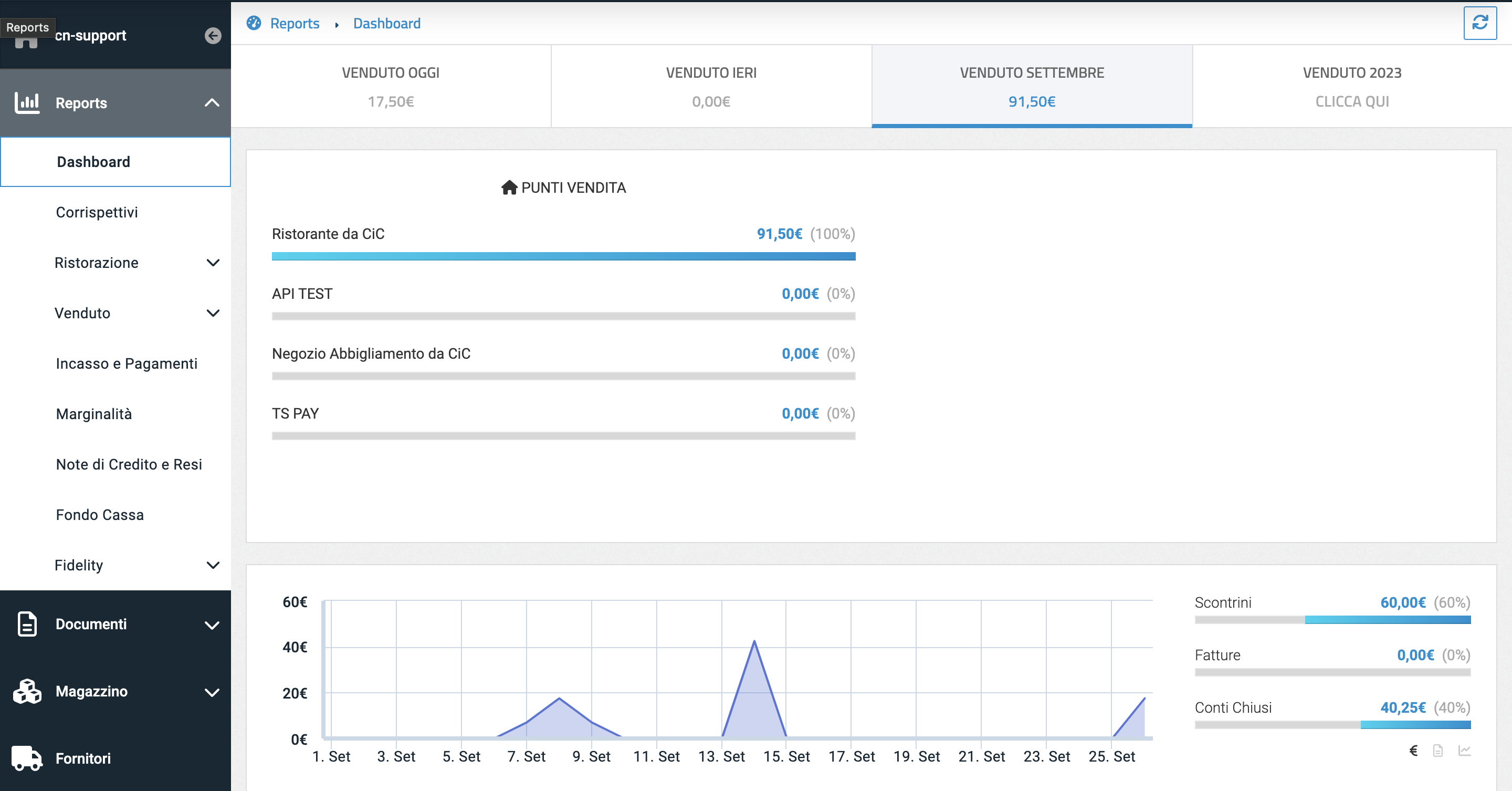The width and height of the screenshot is (1512, 791).
Task: Click CLICCA QUI under Venduto 2023
Action: pyautogui.click(x=1352, y=101)
